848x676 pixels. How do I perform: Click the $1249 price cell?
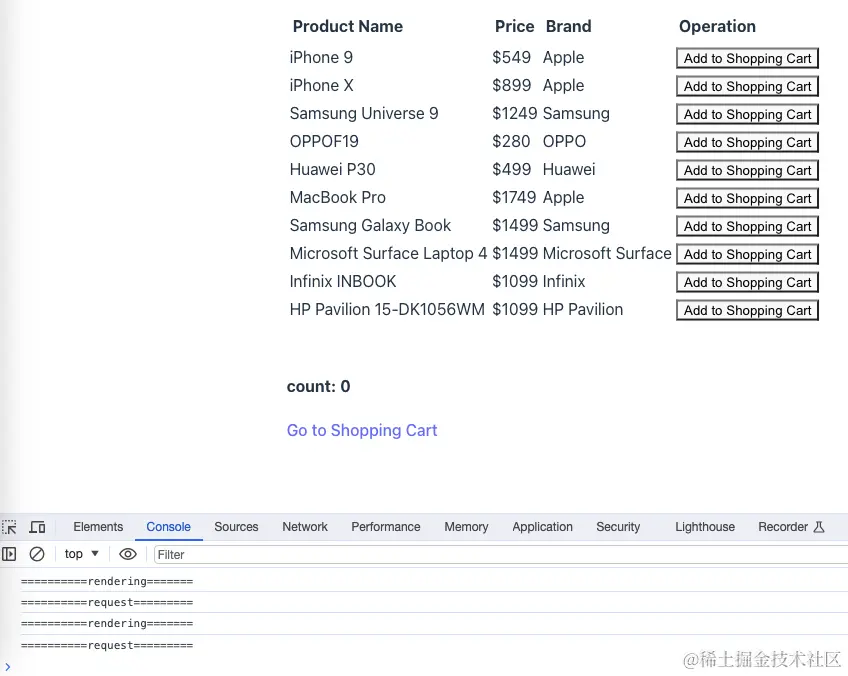click(x=515, y=114)
